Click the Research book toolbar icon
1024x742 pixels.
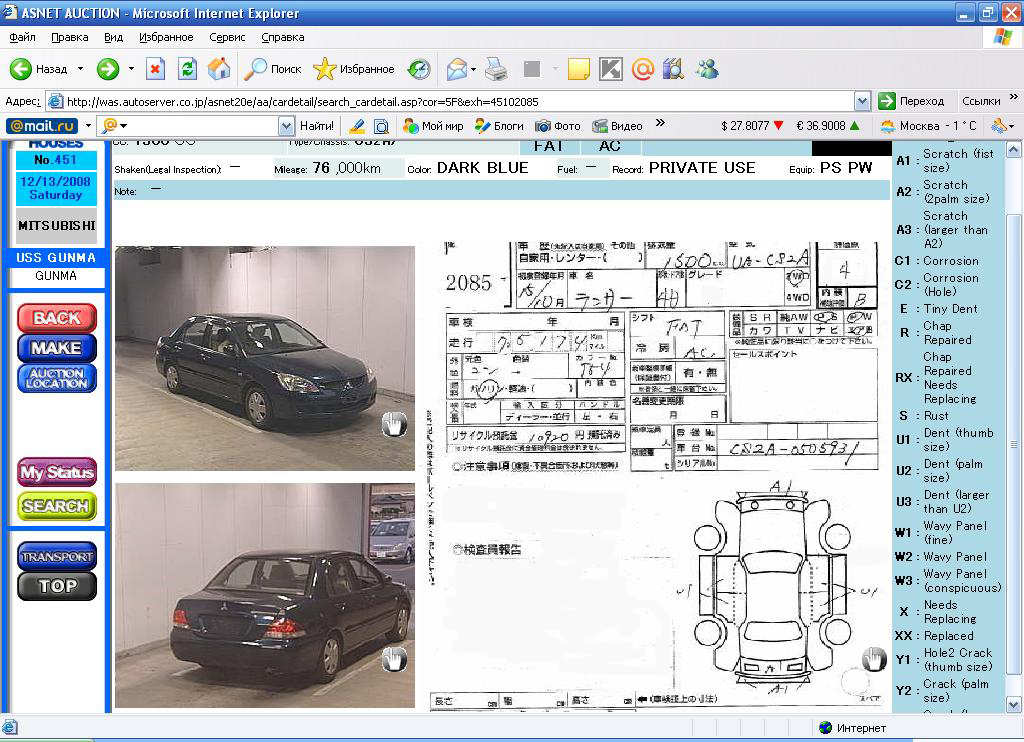tap(673, 69)
